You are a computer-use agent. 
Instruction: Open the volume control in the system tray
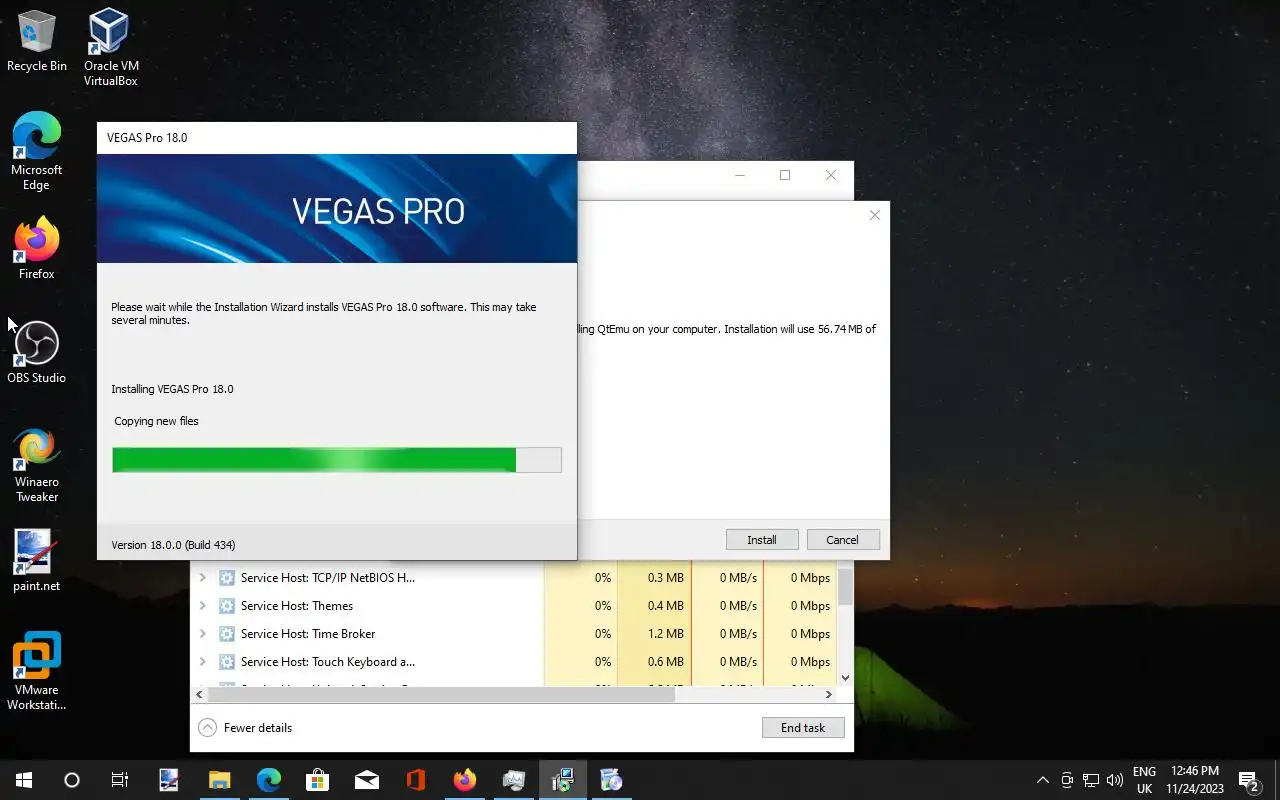(1115, 780)
